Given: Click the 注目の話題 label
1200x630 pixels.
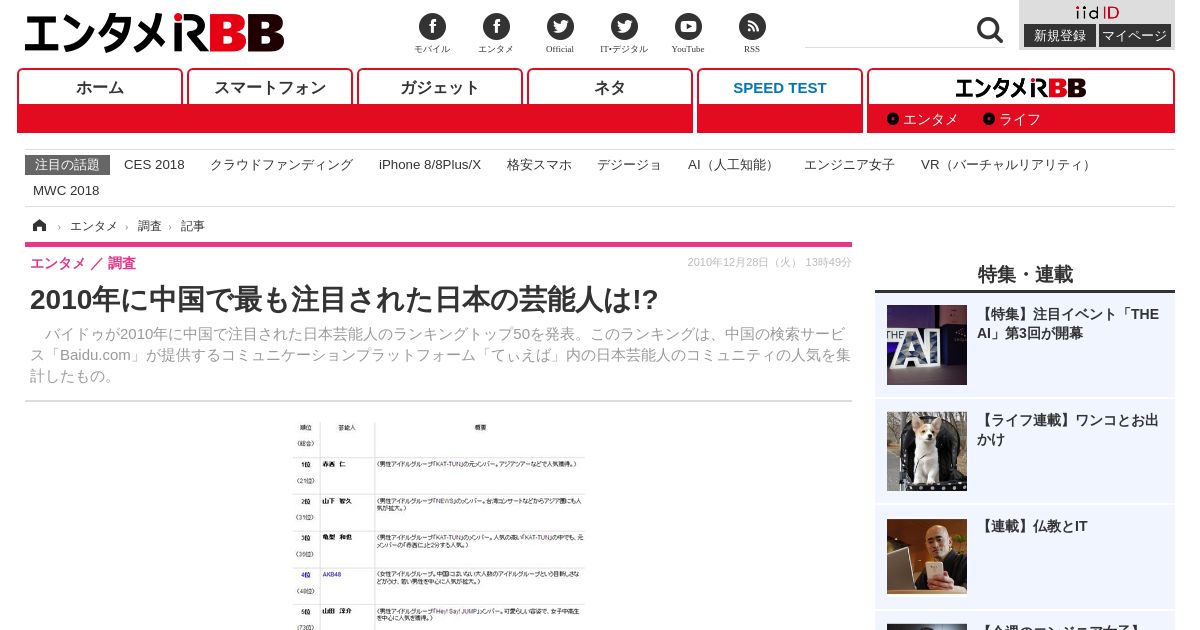Looking at the screenshot, I should (x=67, y=164).
